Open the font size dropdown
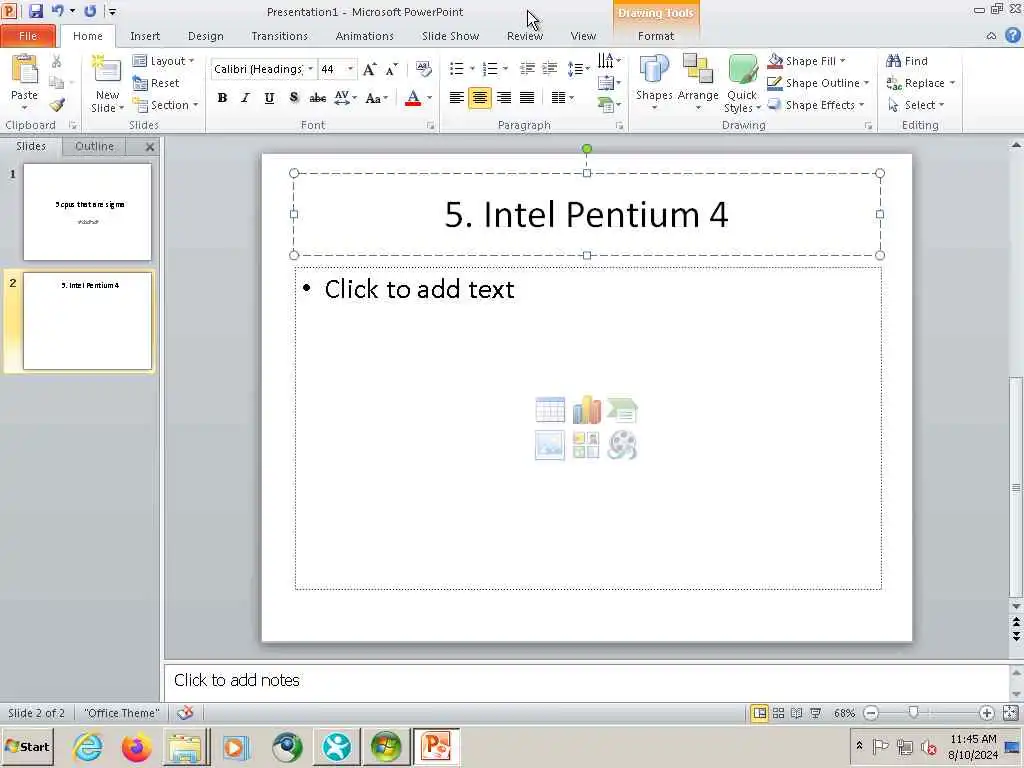 (350, 69)
